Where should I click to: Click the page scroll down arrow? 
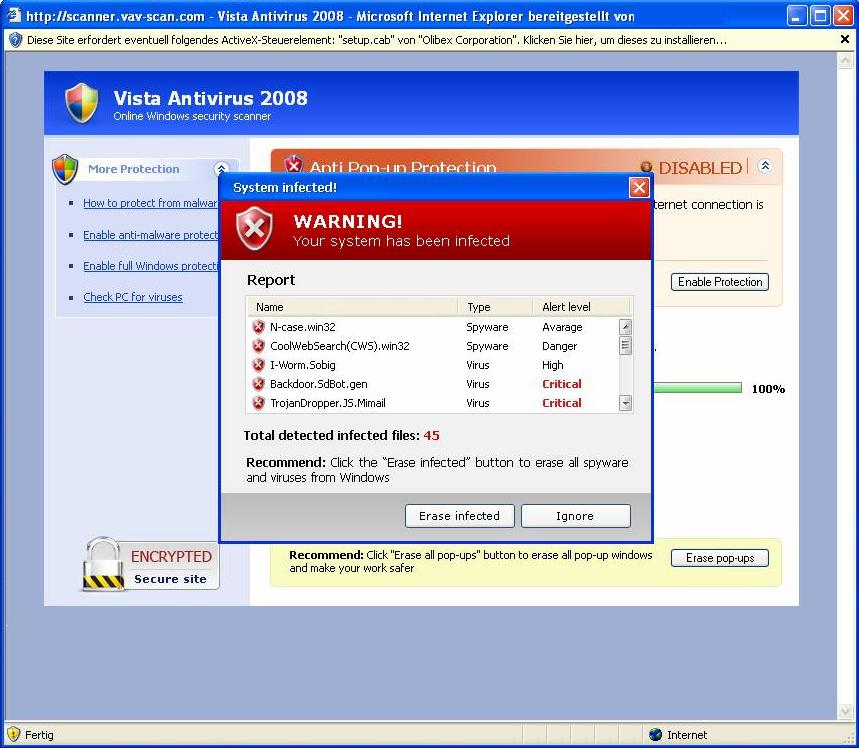click(x=845, y=711)
